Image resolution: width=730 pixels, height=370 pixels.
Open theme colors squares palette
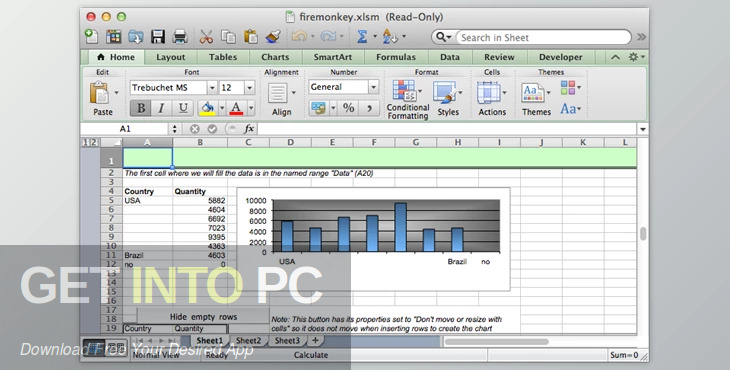tap(570, 87)
